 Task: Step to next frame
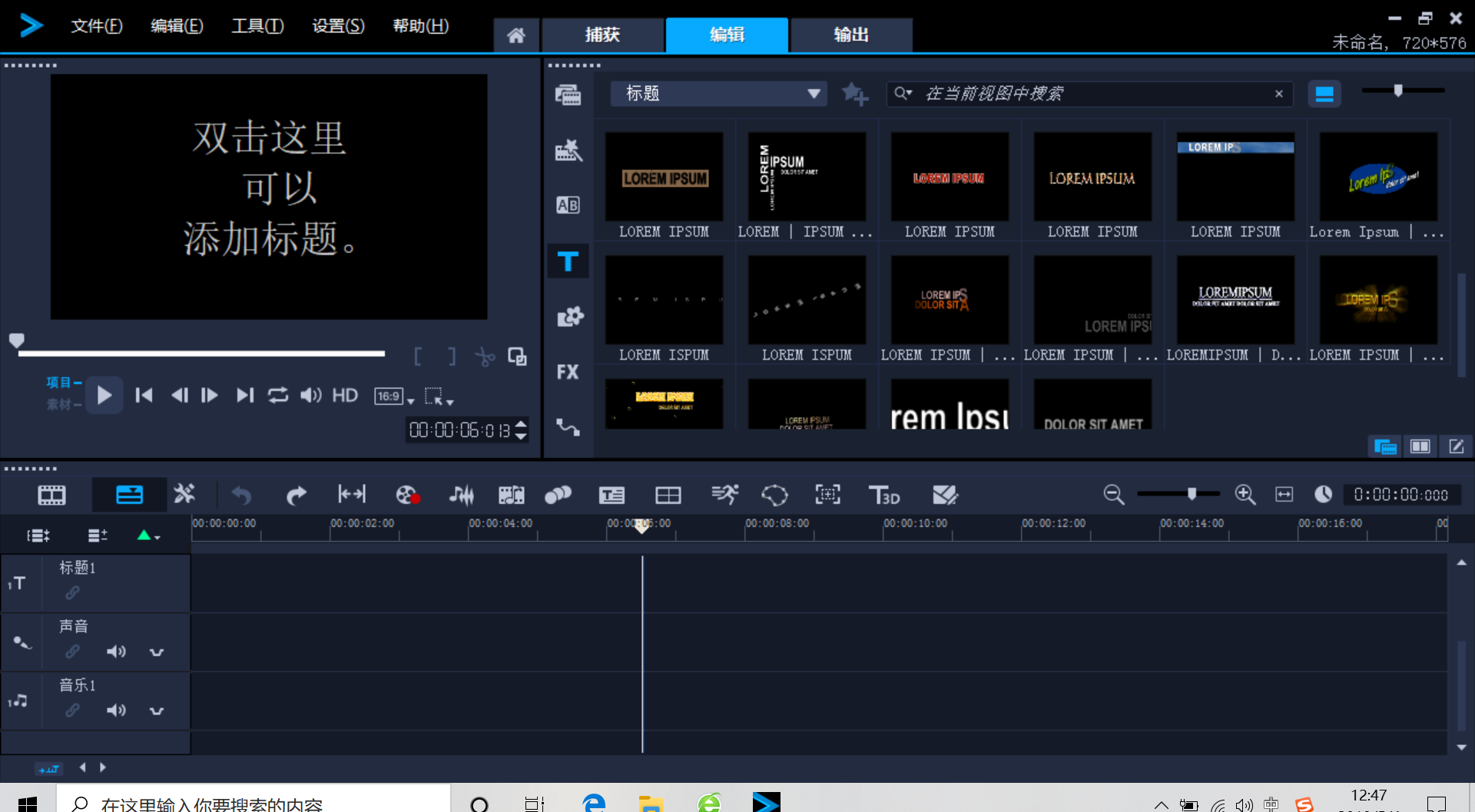tap(210, 395)
